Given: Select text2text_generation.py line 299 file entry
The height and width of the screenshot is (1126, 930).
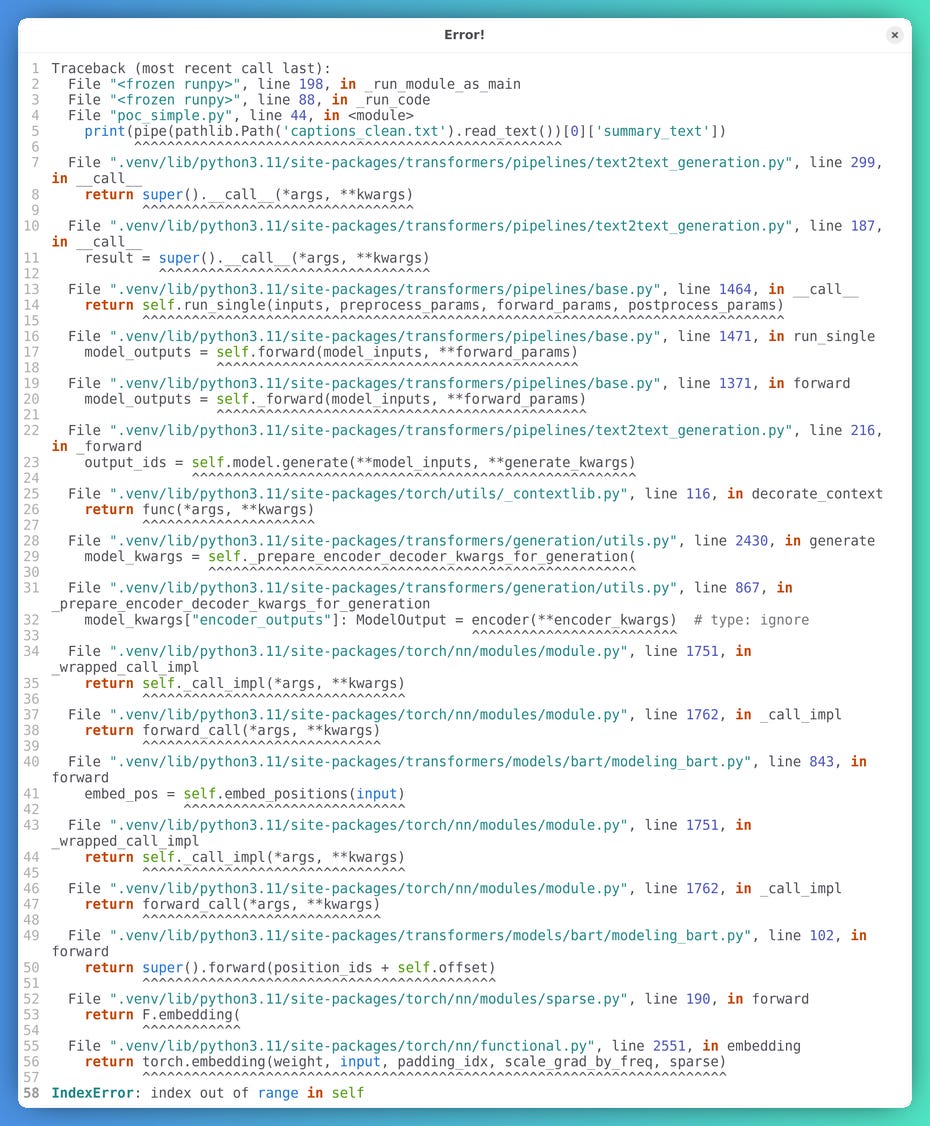Looking at the screenshot, I should [467, 170].
